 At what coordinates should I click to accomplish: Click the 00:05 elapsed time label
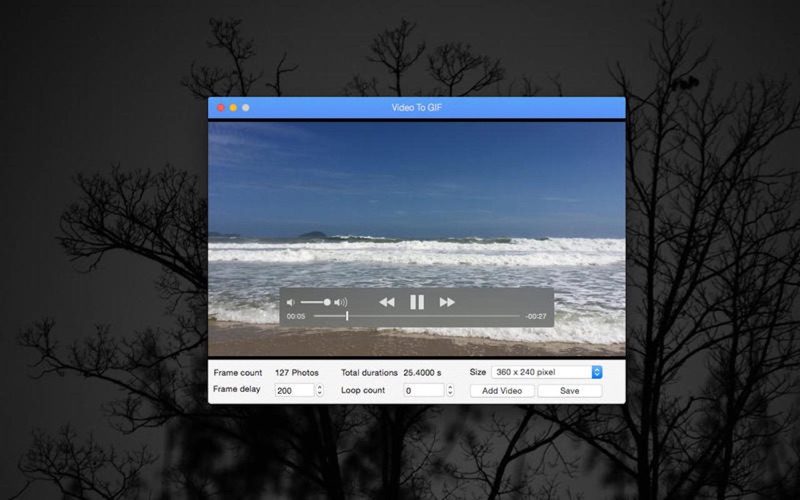click(x=296, y=316)
